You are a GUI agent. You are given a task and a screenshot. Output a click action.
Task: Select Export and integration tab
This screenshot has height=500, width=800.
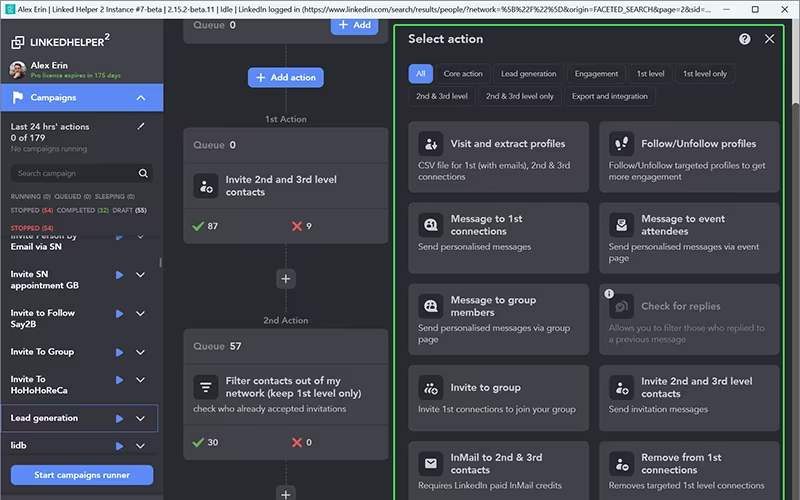pyautogui.click(x=610, y=96)
